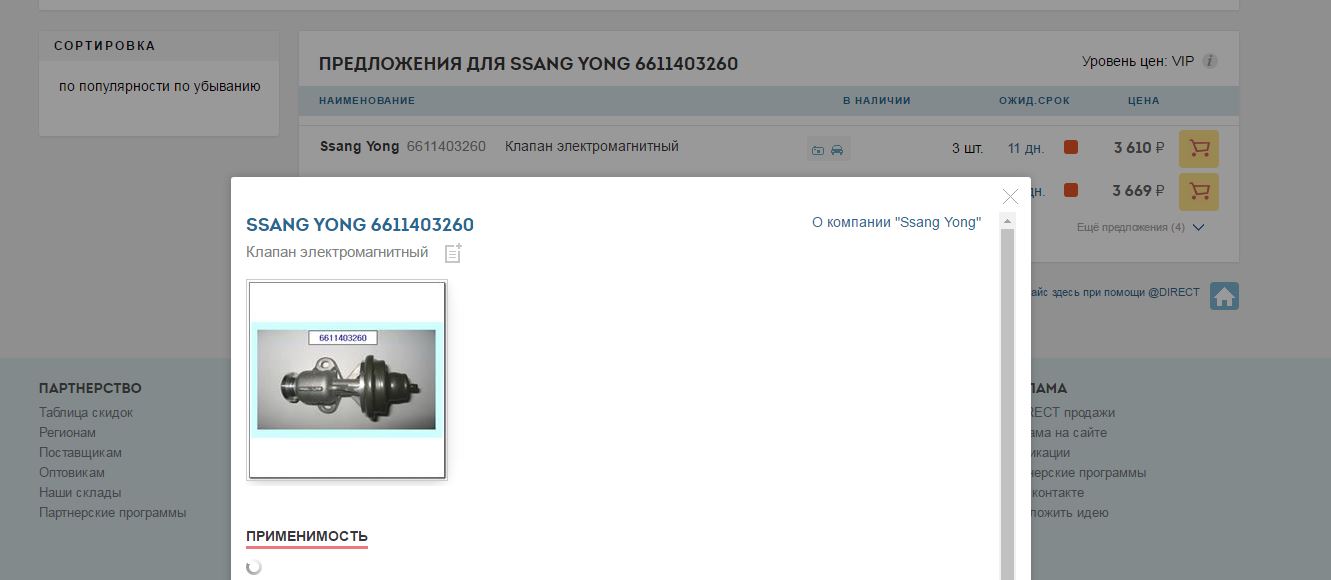This screenshot has height=580, width=1331.
Task: Click the popup title "SSANG YONG 6611403260"
Action: pyautogui.click(x=360, y=224)
